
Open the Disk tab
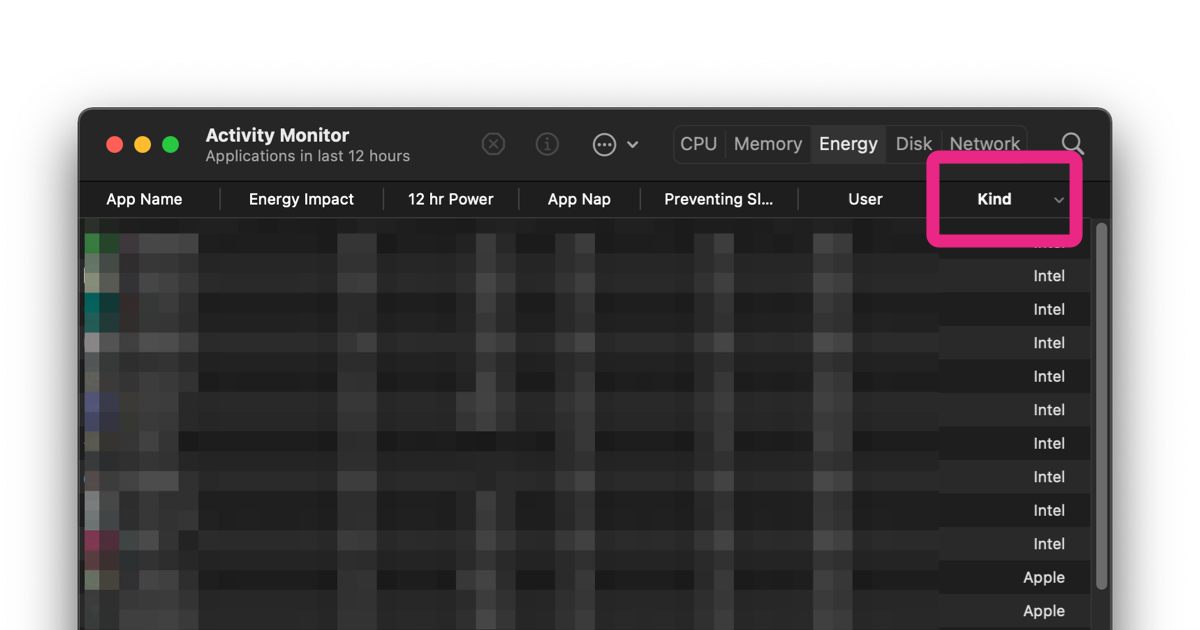point(913,143)
